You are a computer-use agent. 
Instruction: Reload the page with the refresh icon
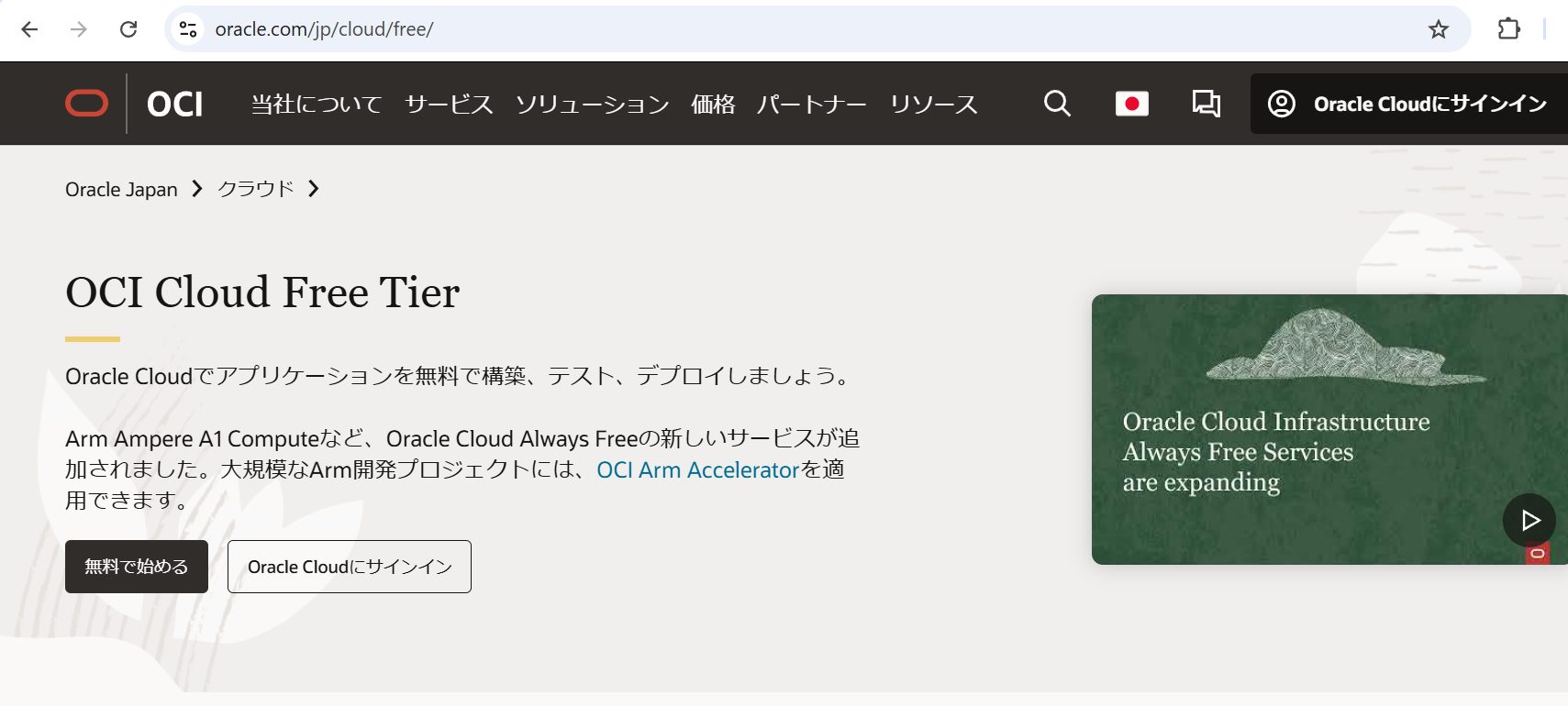tap(128, 29)
